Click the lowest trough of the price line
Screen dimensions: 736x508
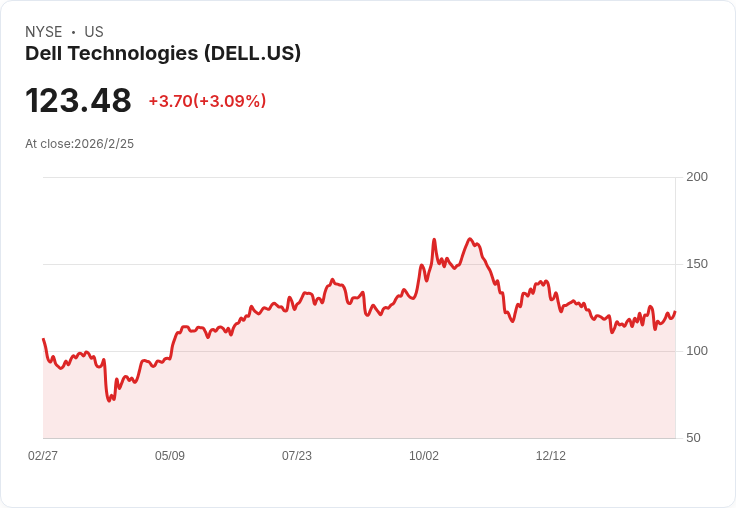(109, 400)
